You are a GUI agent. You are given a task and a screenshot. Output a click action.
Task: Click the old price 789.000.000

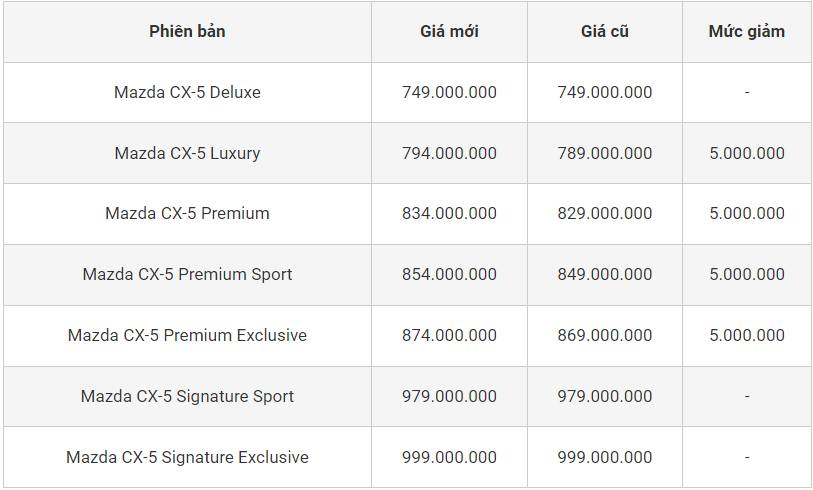pos(604,153)
